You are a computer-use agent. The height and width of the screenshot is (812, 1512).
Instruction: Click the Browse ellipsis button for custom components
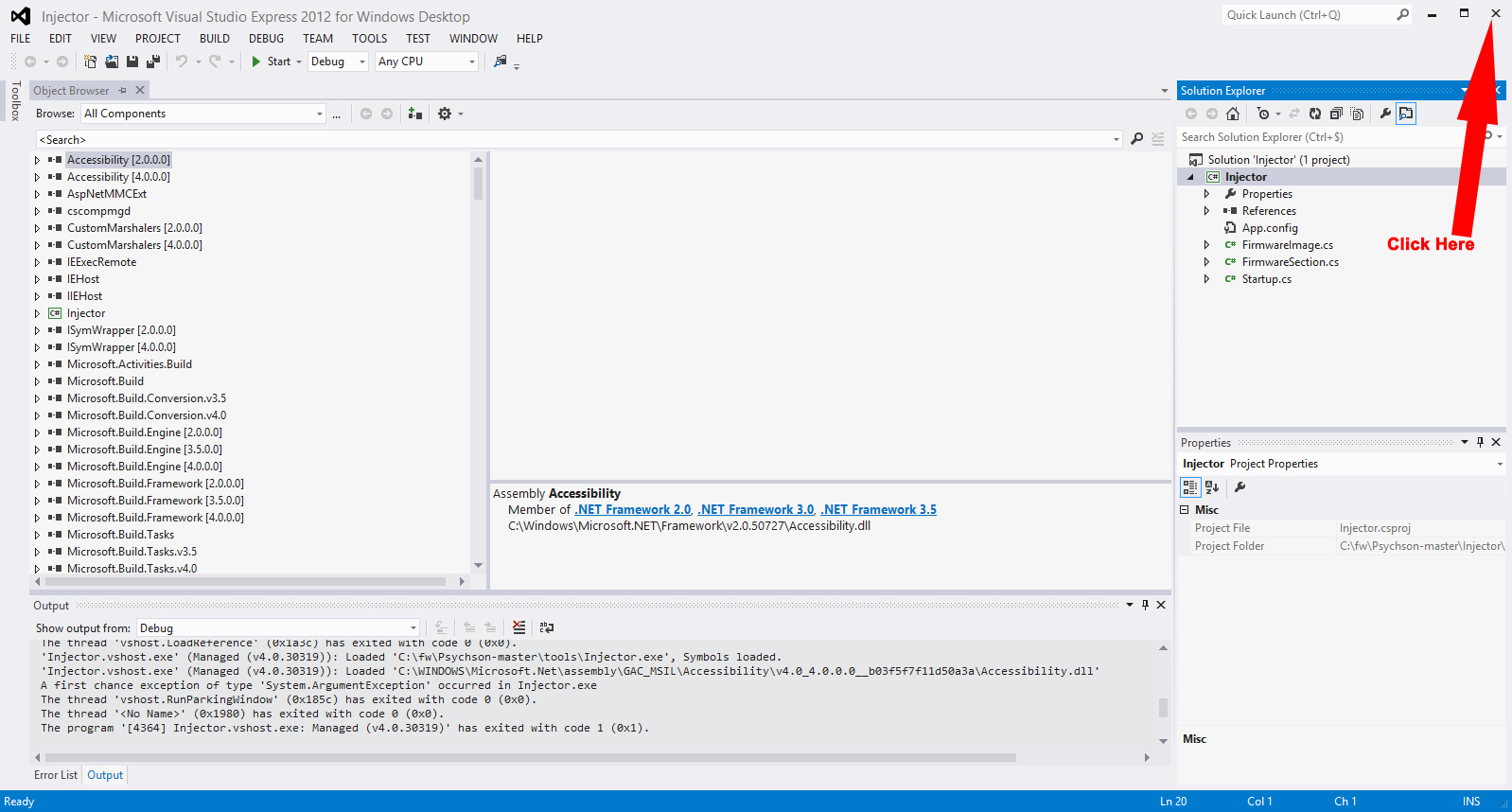click(336, 114)
